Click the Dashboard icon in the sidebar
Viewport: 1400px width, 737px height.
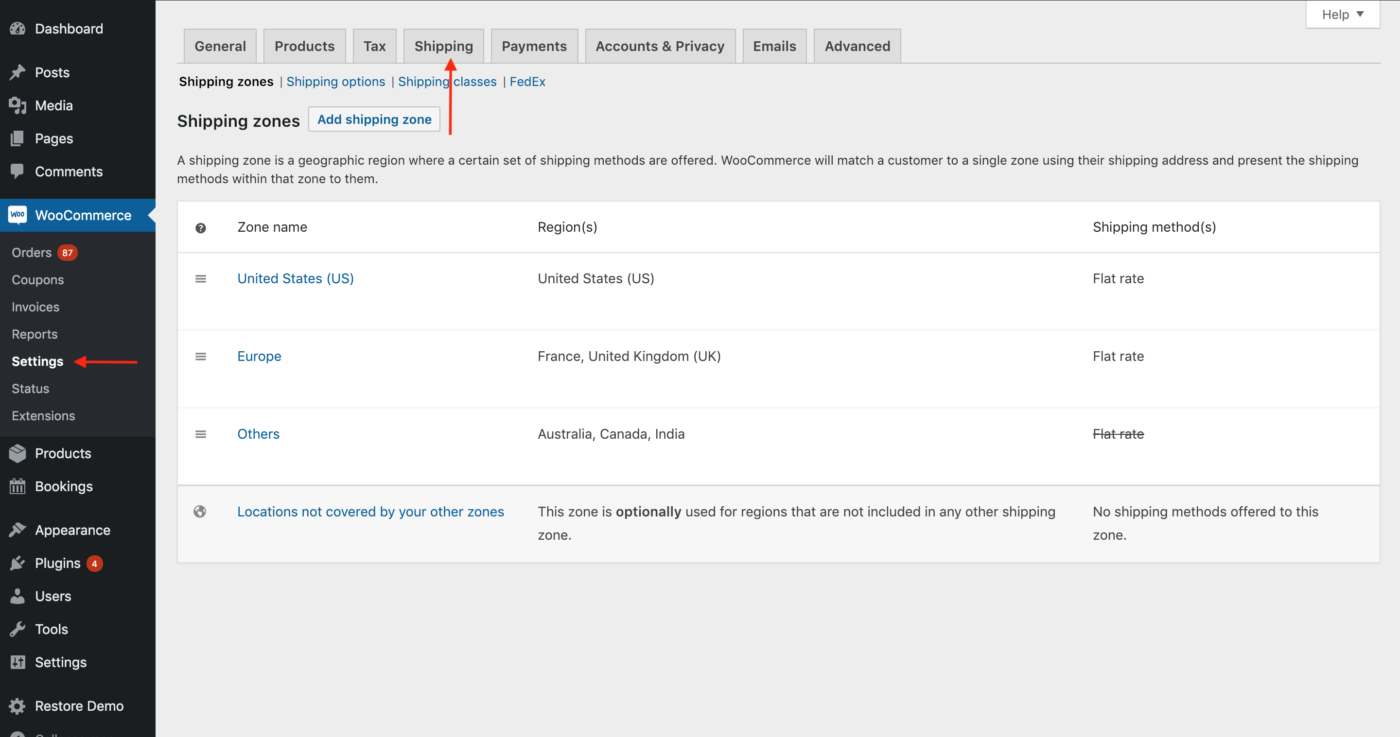point(18,28)
